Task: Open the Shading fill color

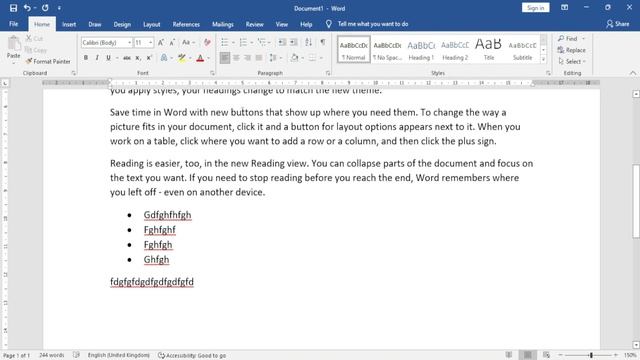Action: click(x=294, y=58)
